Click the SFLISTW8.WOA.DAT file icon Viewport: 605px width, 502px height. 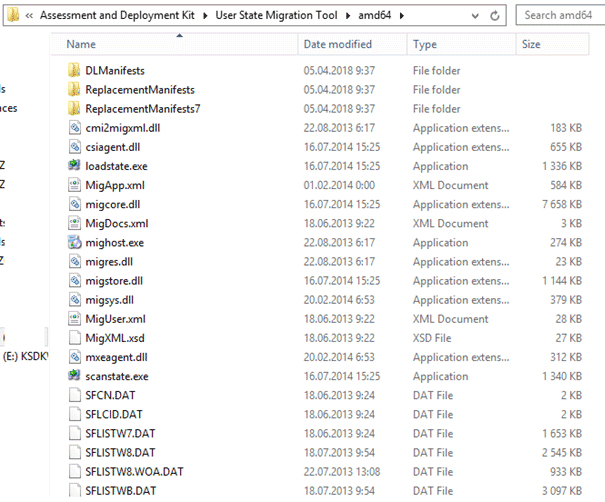pos(74,472)
